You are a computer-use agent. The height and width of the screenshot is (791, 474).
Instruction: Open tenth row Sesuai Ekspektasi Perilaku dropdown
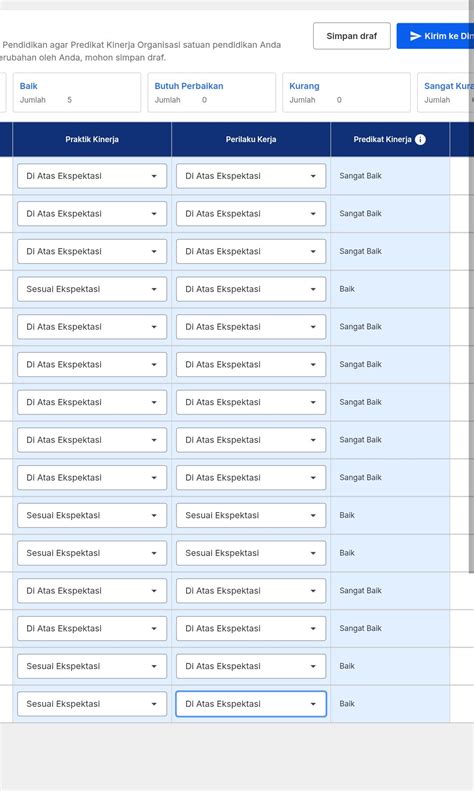251,516
